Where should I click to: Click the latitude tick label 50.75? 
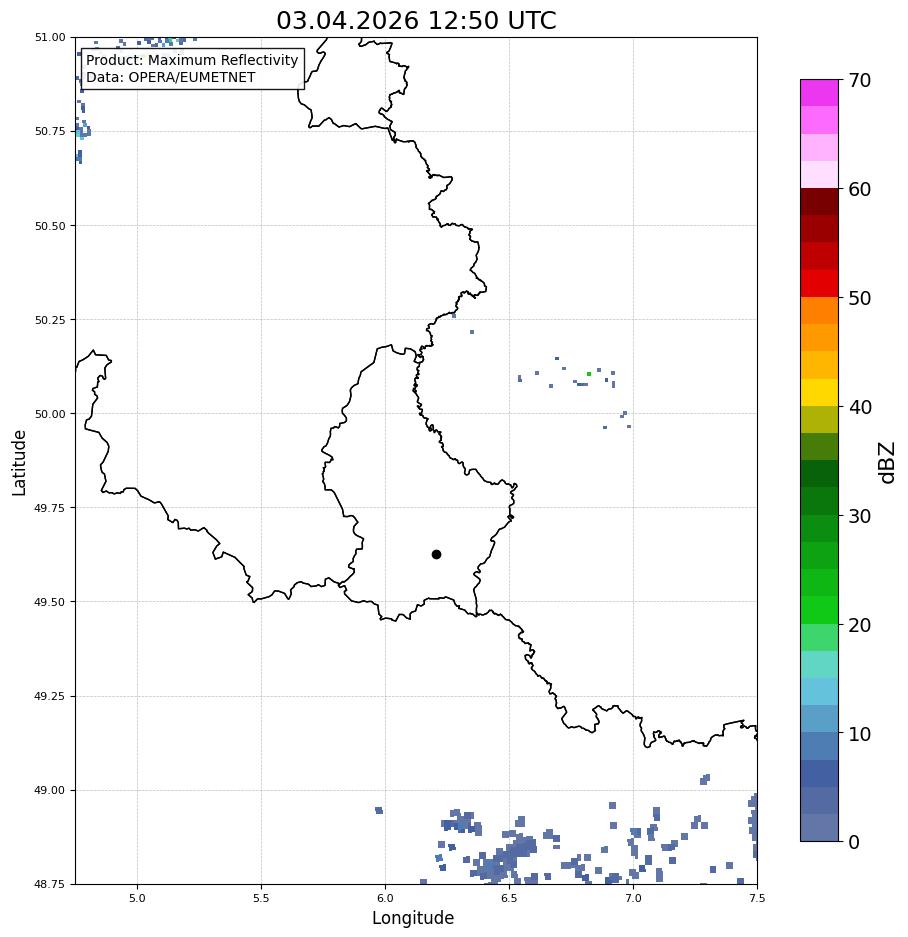[50, 131]
